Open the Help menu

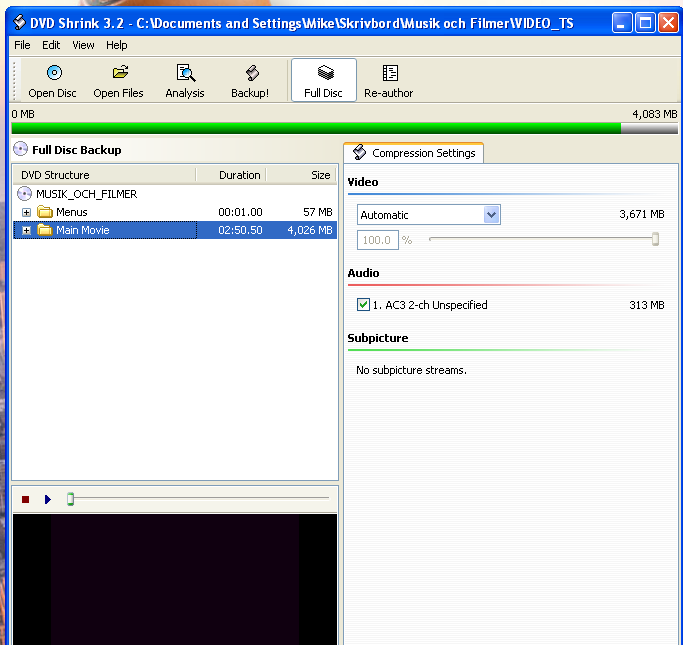click(x=116, y=45)
